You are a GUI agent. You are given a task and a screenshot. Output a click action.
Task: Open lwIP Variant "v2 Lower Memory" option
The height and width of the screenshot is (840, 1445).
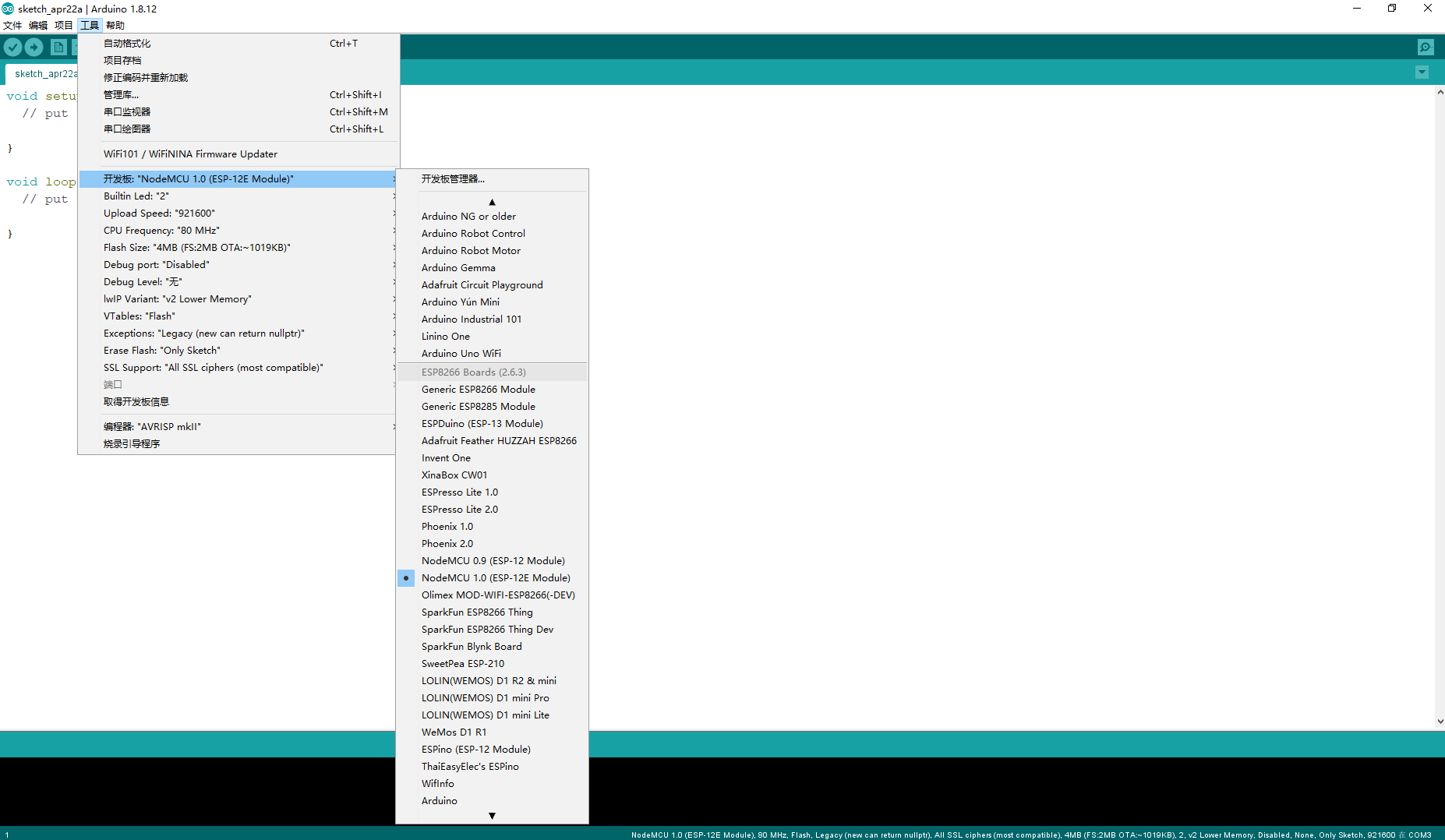[239, 299]
